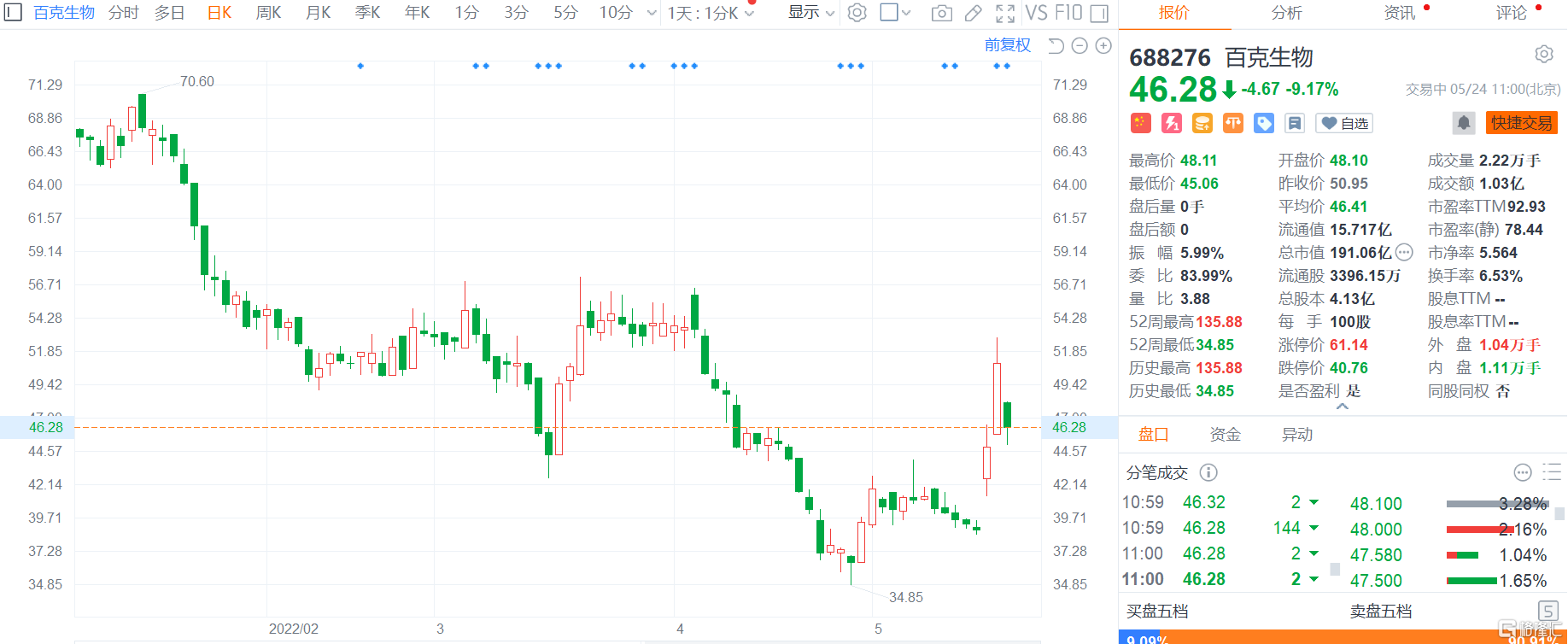The image size is (1568, 644).
Task: Open the chart settings gear
Action: (x=857, y=13)
